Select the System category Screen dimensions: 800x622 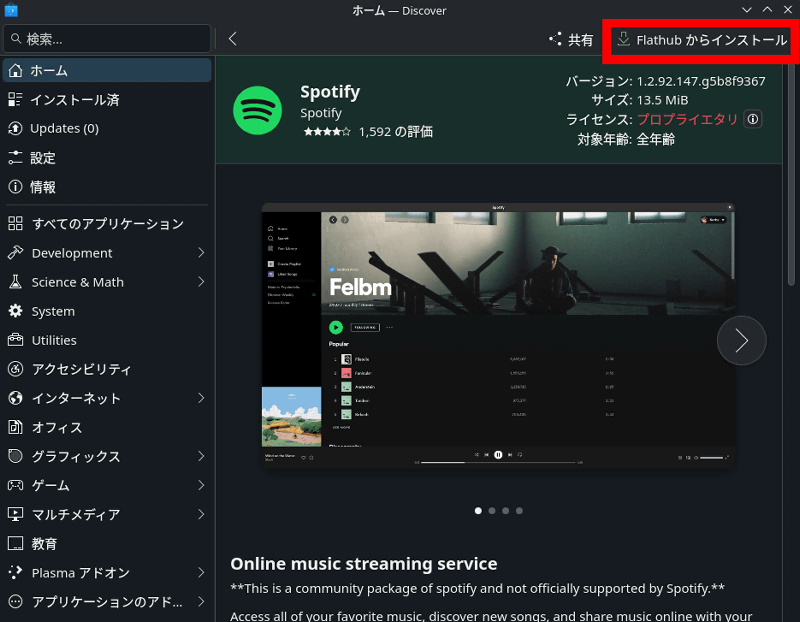[x=107, y=311]
